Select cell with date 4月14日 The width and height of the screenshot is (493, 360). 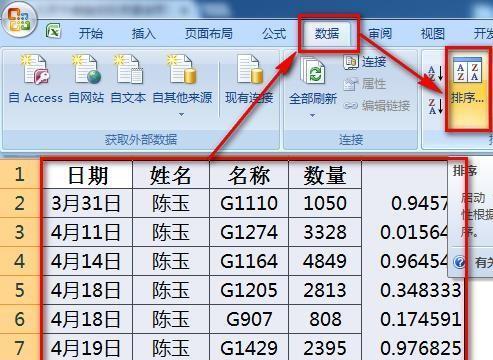tap(88, 261)
